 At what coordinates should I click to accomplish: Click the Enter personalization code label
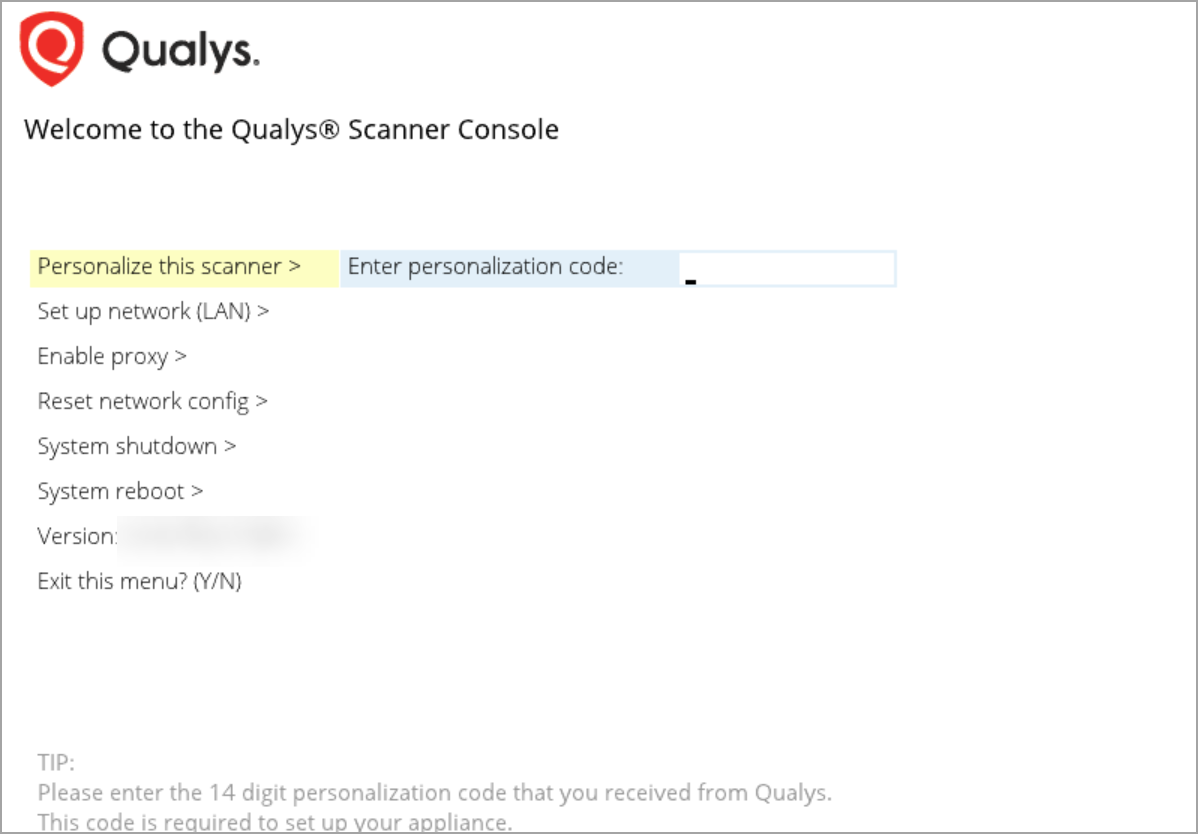point(485,267)
